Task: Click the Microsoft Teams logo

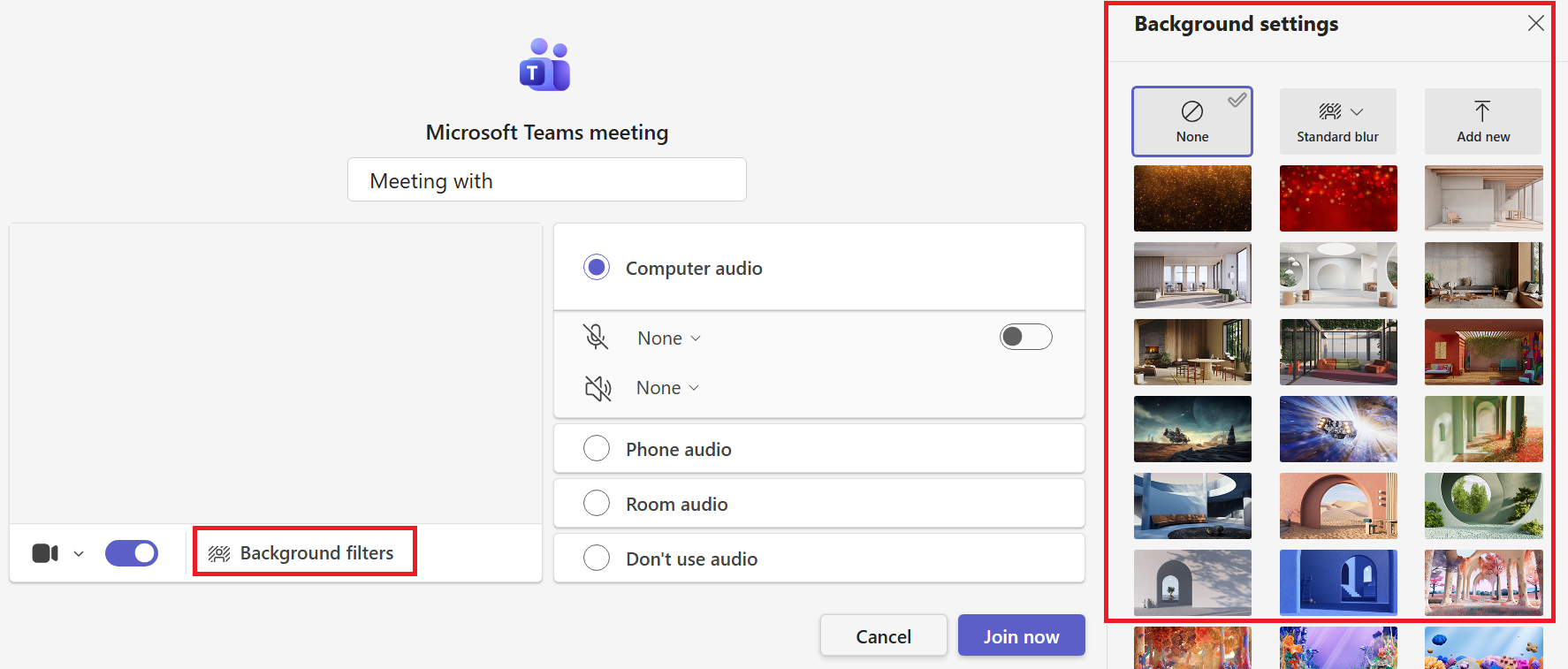Action: pyautogui.click(x=545, y=65)
